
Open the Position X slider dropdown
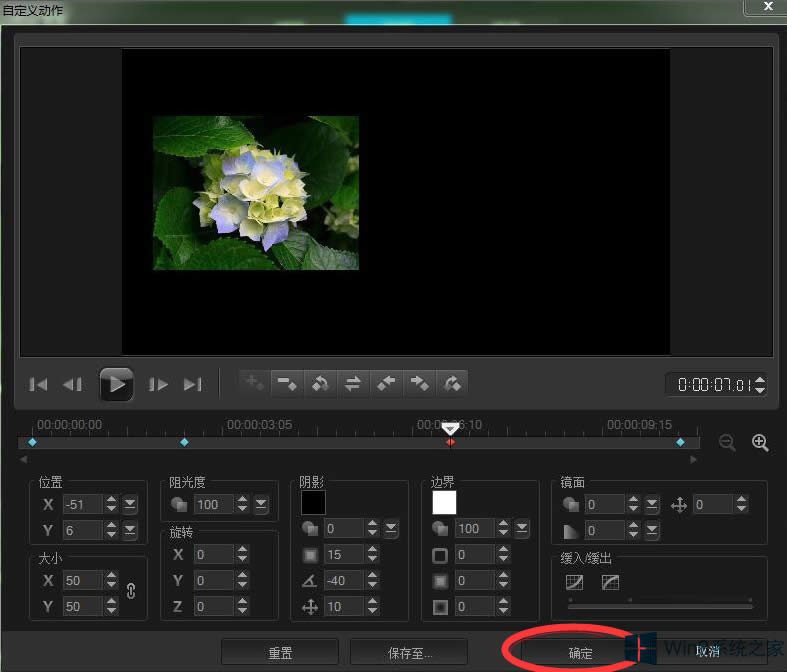pos(130,504)
